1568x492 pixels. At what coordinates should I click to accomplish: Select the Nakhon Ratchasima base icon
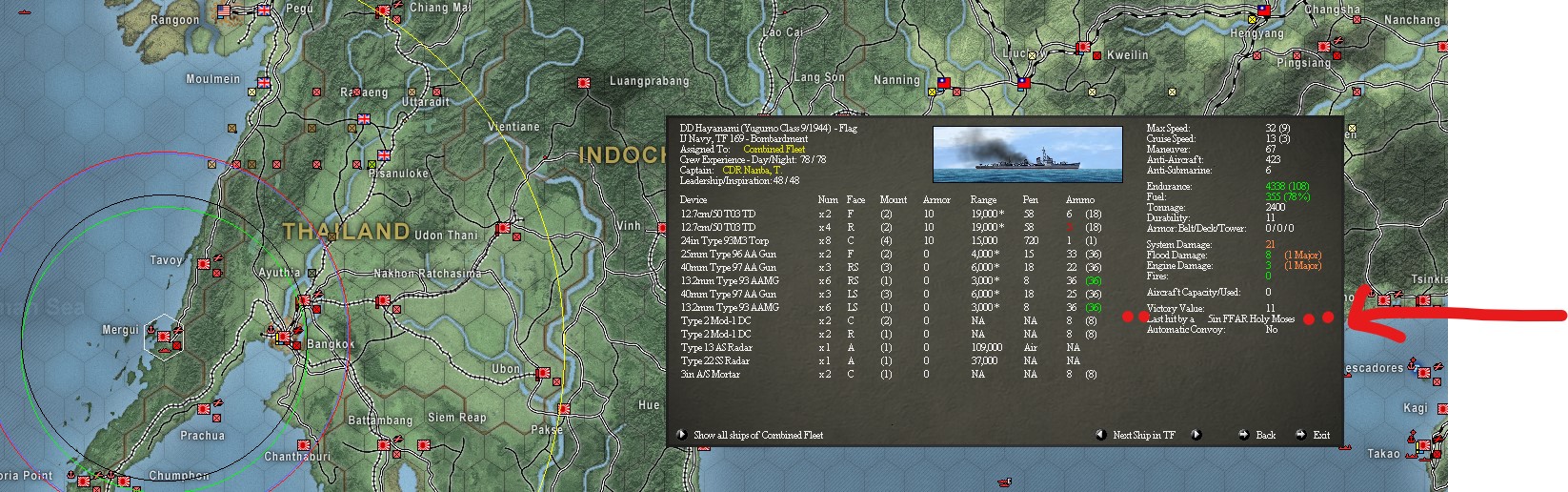click(x=384, y=300)
